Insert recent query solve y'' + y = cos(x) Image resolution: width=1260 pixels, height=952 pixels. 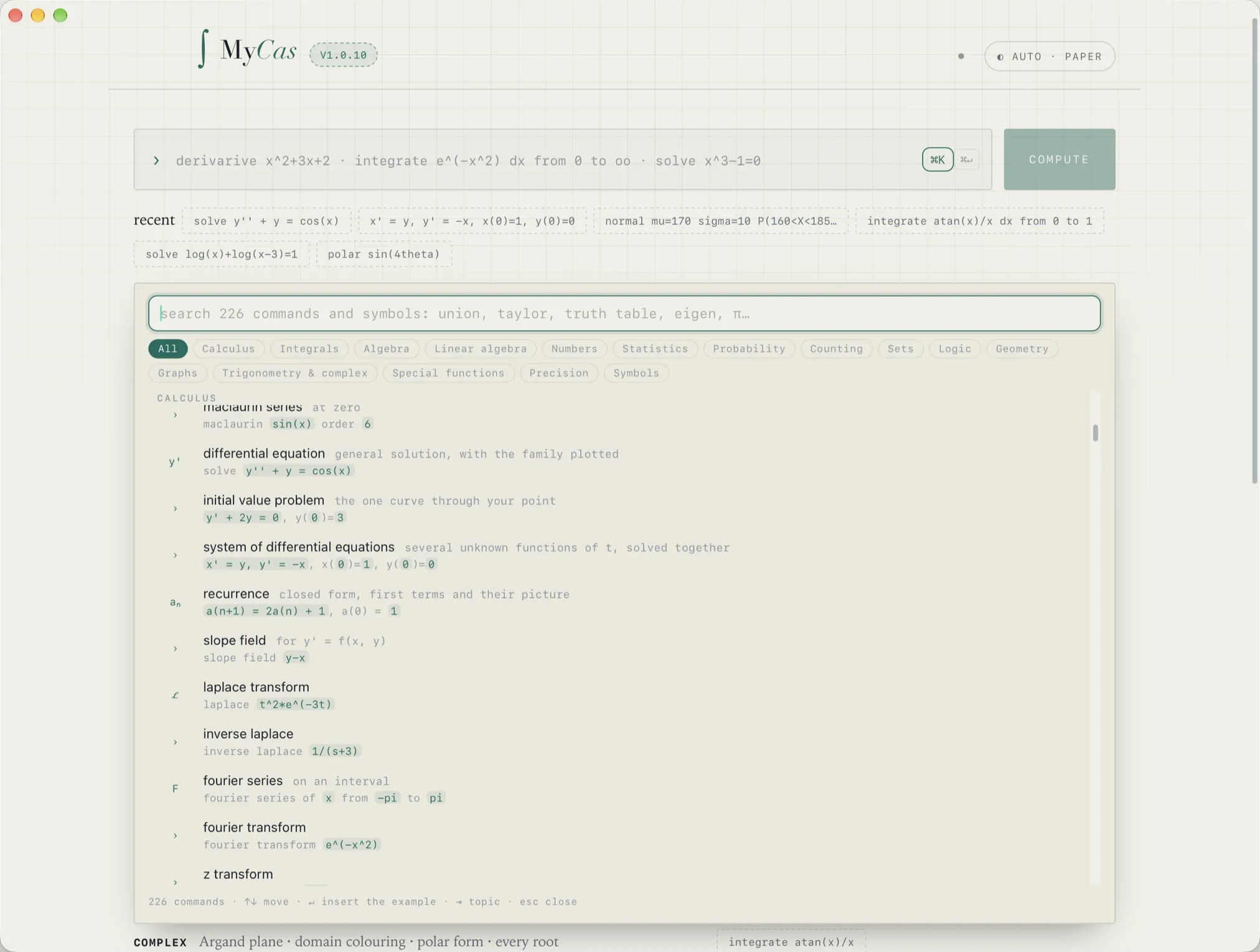point(266,221)
